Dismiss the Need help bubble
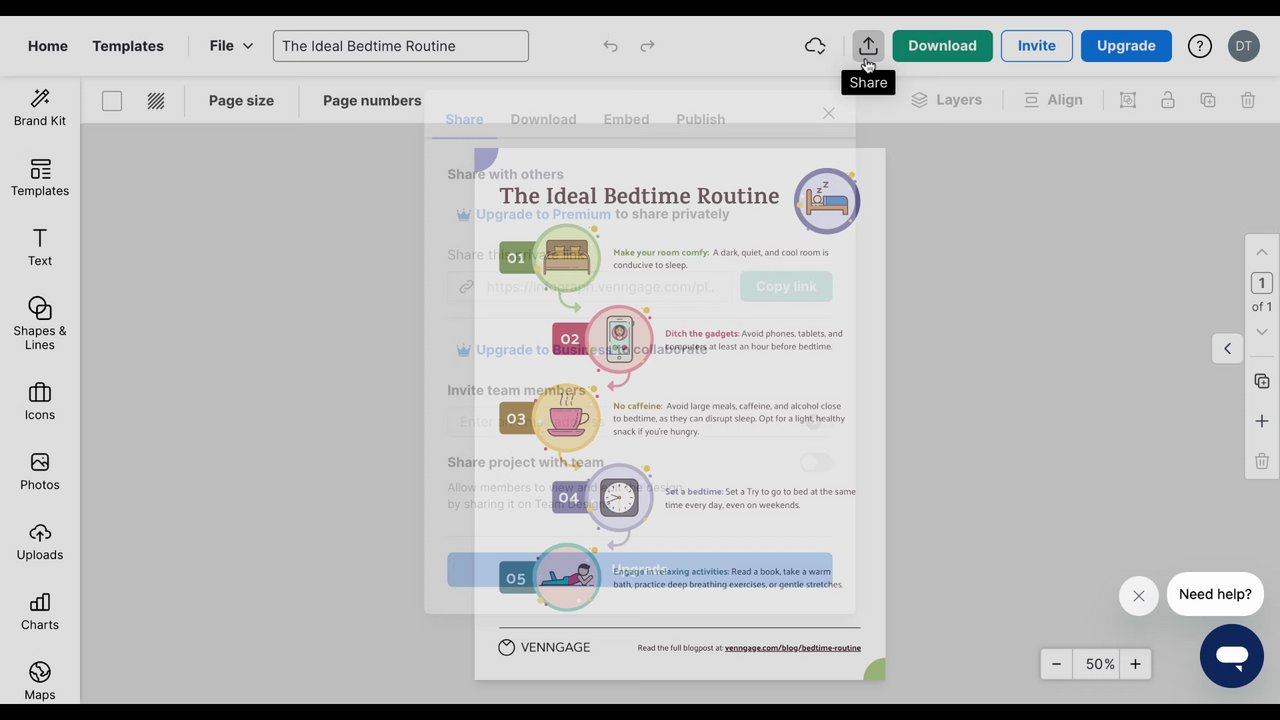The image size is (1280, 720). tap(1139, 596)
